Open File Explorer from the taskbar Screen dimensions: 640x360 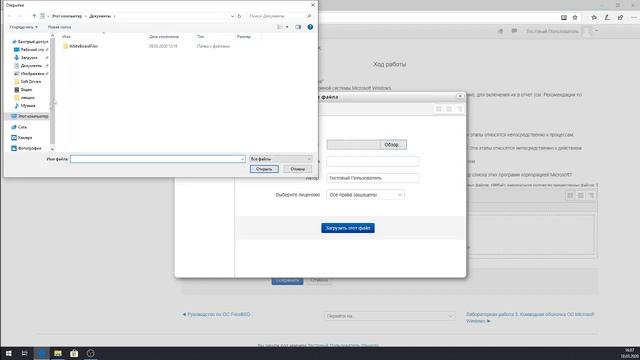pos(58,353)
